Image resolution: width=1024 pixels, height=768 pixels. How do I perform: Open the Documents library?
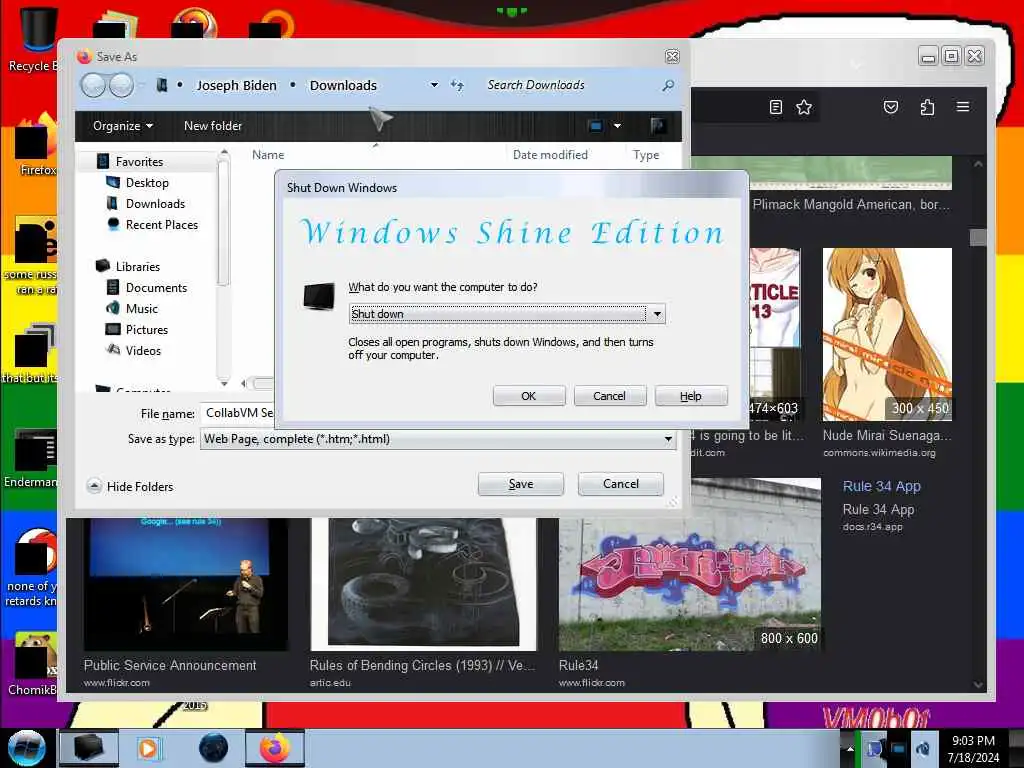156,288
